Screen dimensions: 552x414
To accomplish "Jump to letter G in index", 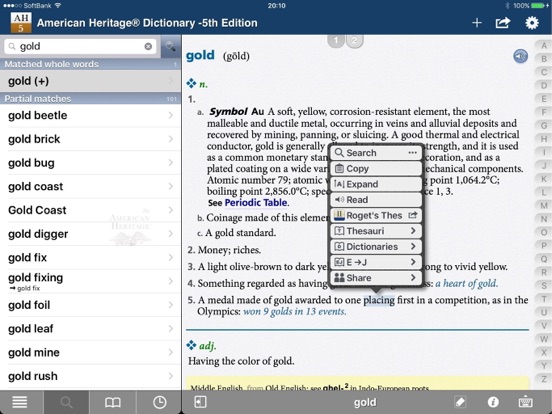I will pyautogui.click(x=544, y=125).
